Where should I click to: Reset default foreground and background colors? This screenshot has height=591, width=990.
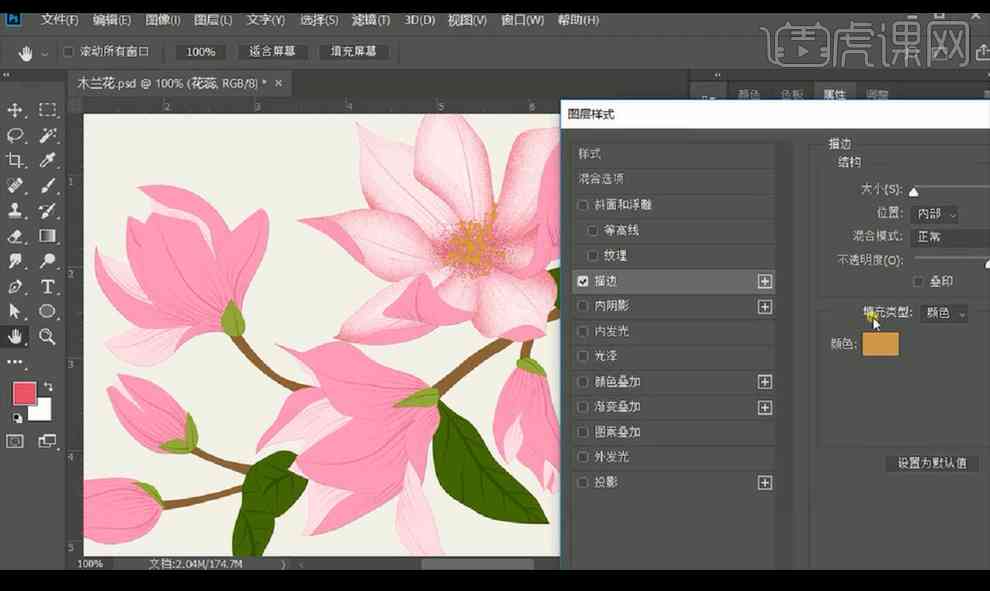click(17, 418)
